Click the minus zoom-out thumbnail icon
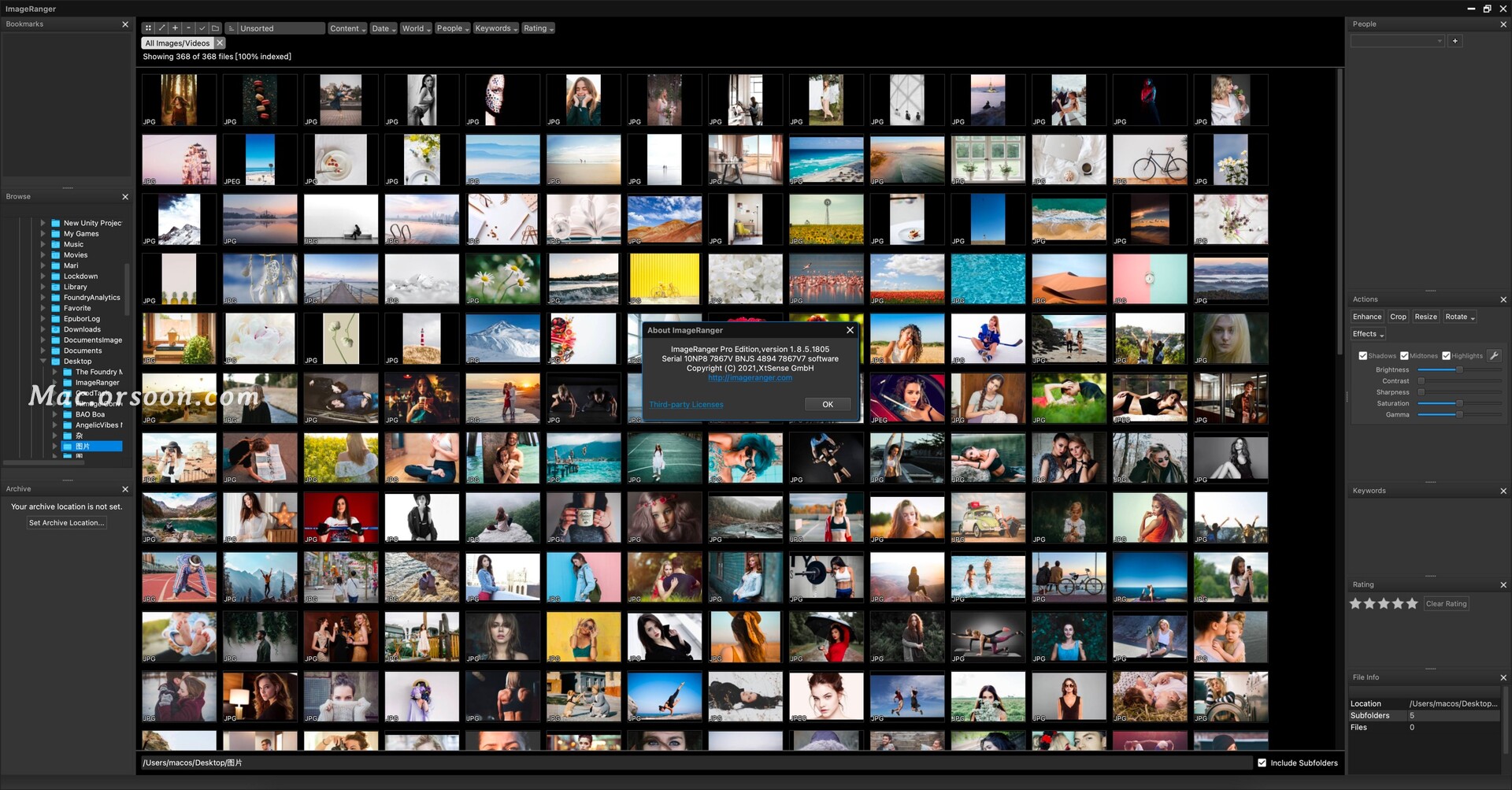Image resolution: width=1512 pixels, height=790 pixels. point(188,28)
